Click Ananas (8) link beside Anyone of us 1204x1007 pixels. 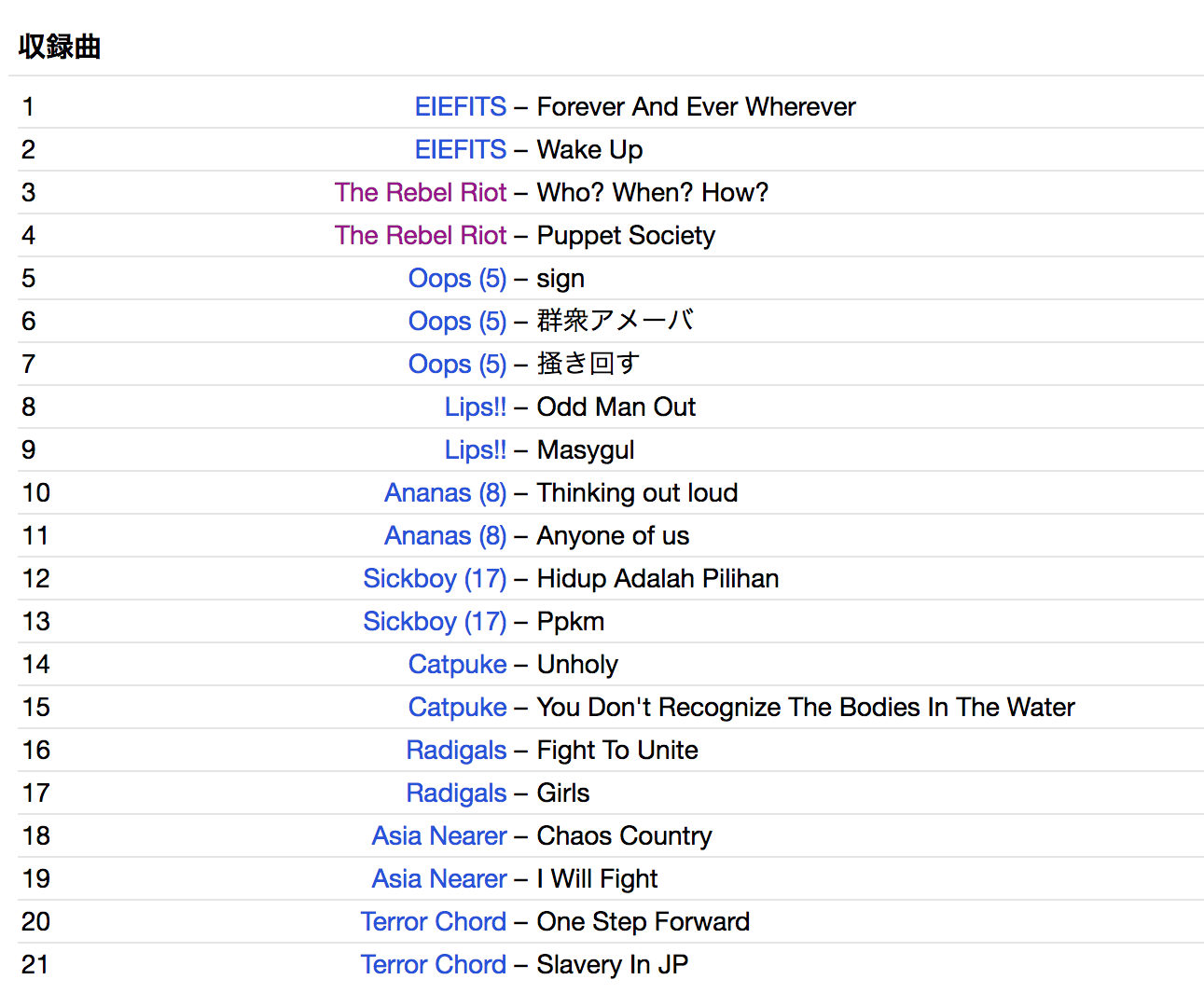pos(445,535)
